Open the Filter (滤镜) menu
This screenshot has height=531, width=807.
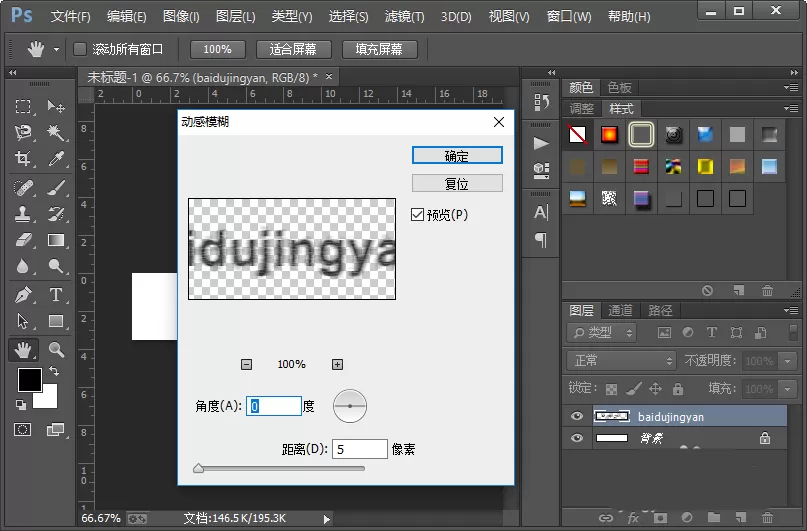(405, 16)
